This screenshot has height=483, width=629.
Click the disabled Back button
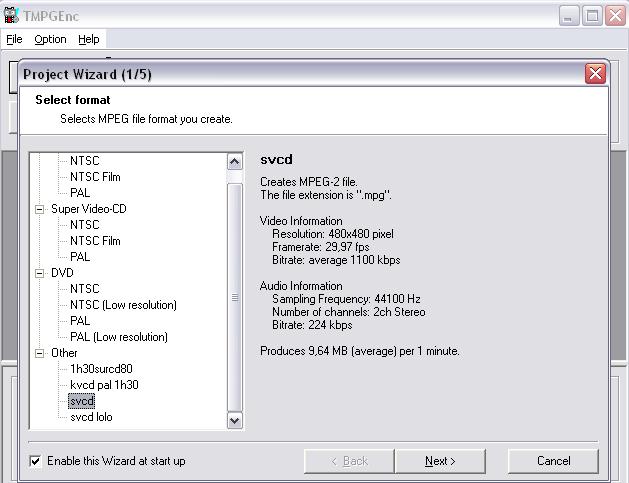point(349,461)
